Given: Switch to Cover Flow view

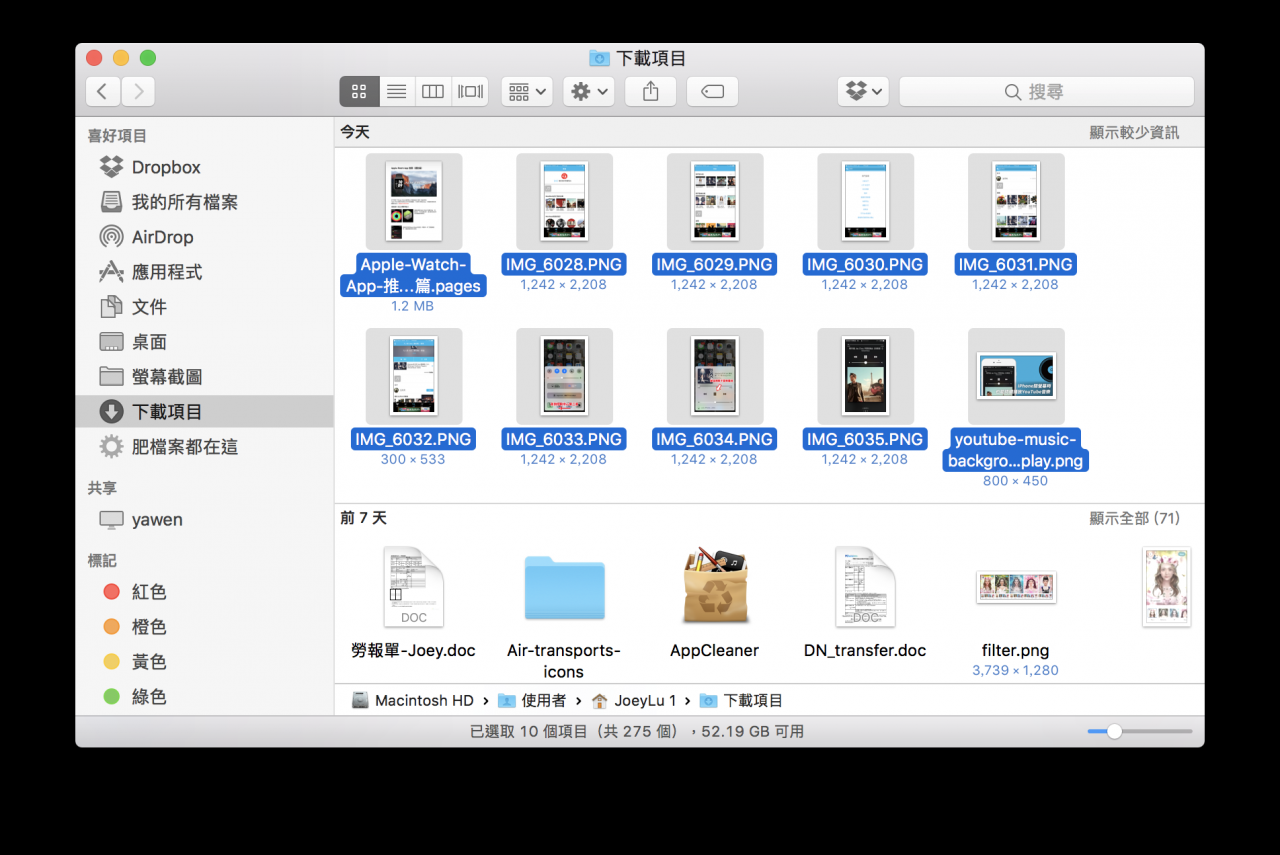Looking at the screenshot, I should (x=468, y=91).
